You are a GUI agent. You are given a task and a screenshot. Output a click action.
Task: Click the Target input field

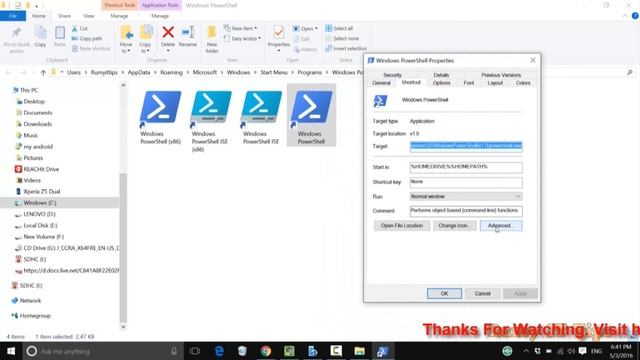pyautogui.click(x=466, y=147)
